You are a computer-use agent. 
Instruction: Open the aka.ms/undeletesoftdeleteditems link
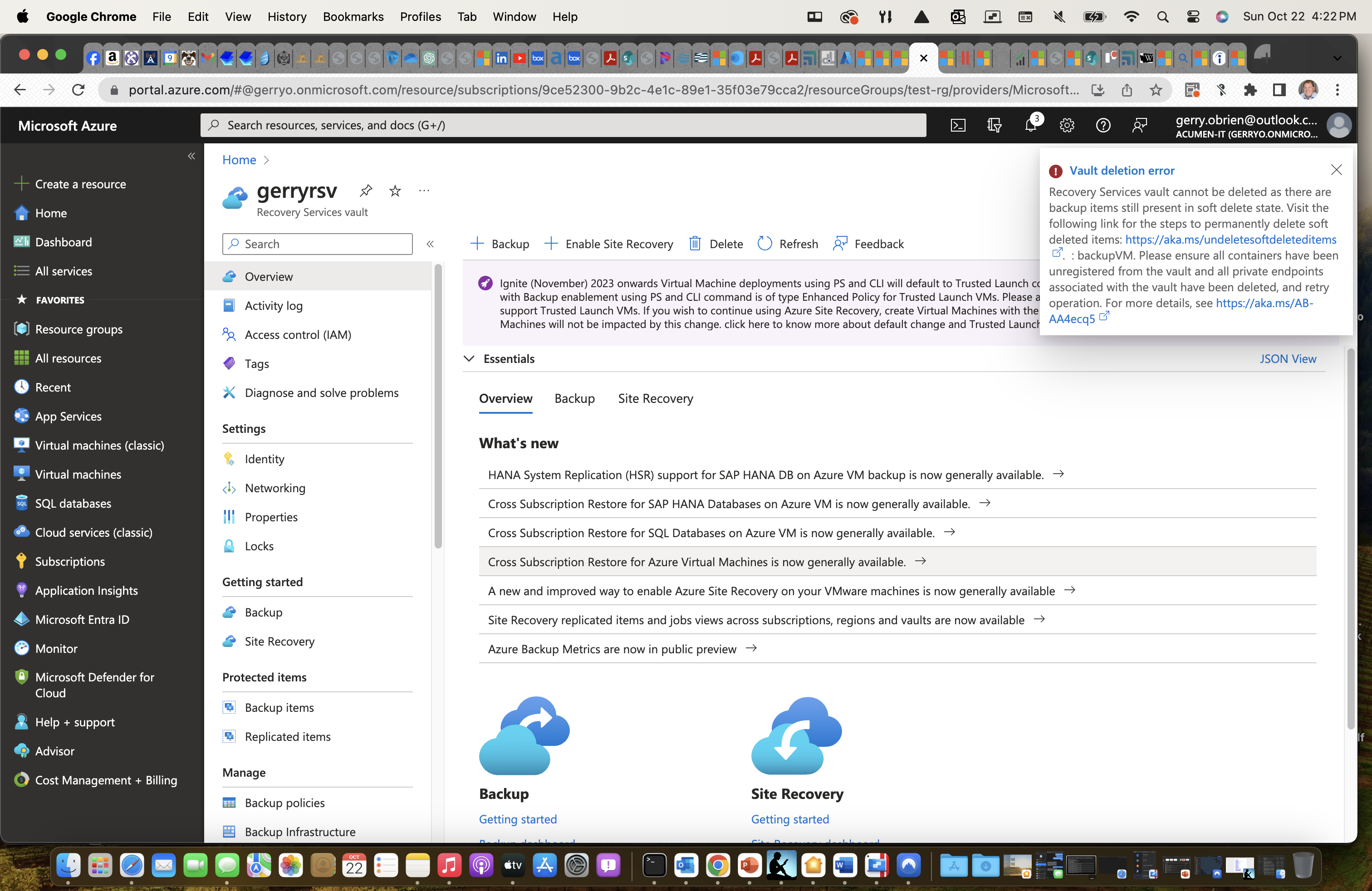click(1230, 239)
